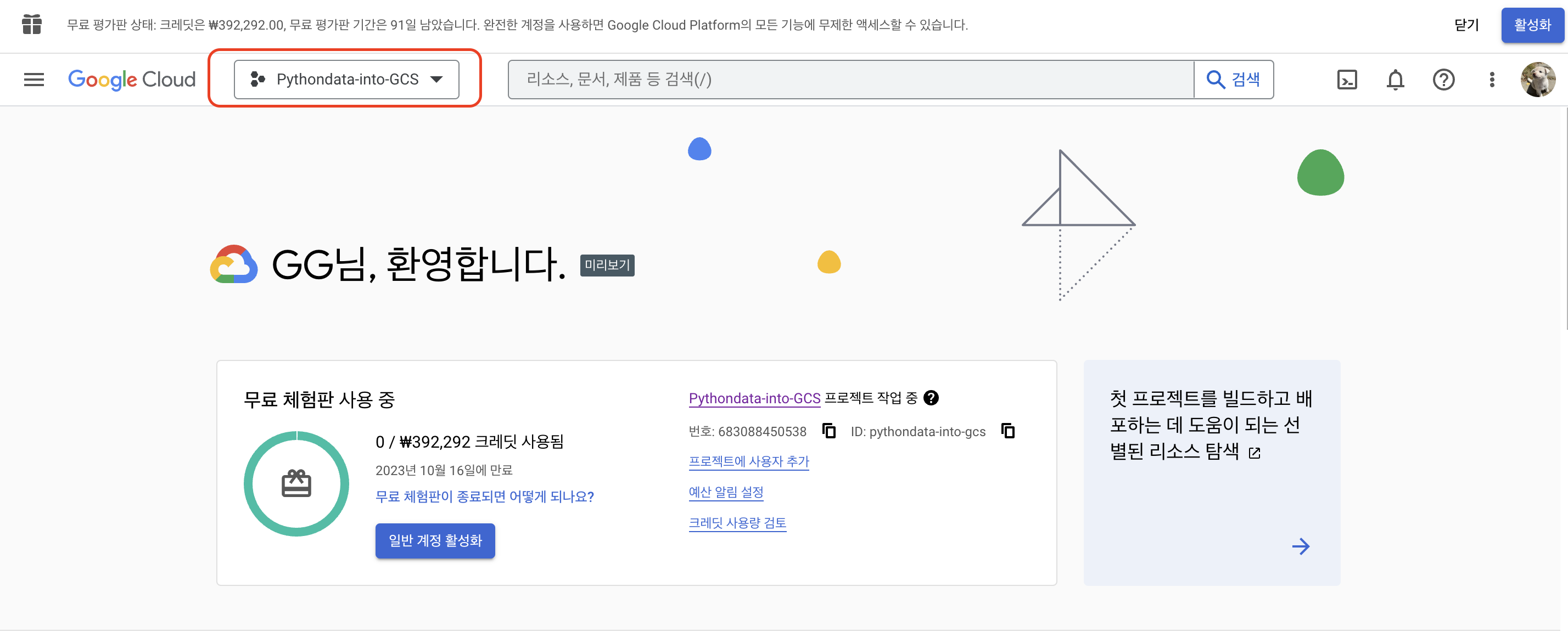
Task: Click the gift icon in trial banner
Action: tap(32, 25)
